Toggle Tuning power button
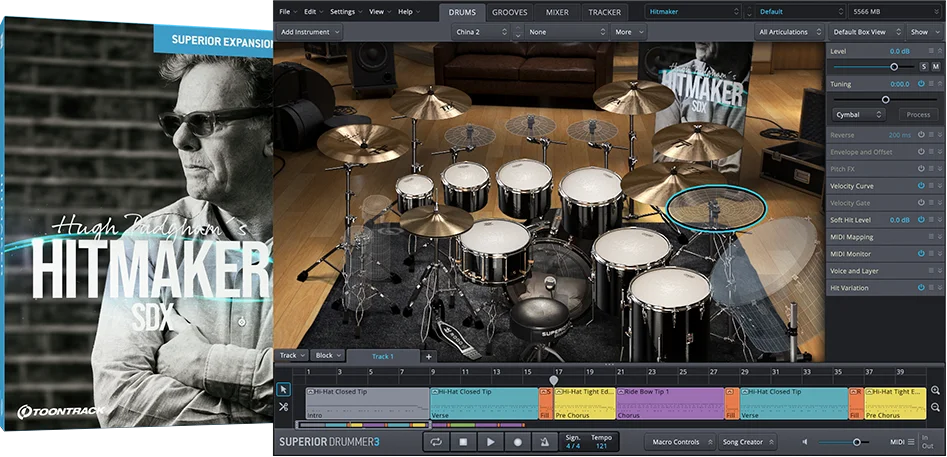This screenshot has height=457, width=947. [x=921, y=84]
